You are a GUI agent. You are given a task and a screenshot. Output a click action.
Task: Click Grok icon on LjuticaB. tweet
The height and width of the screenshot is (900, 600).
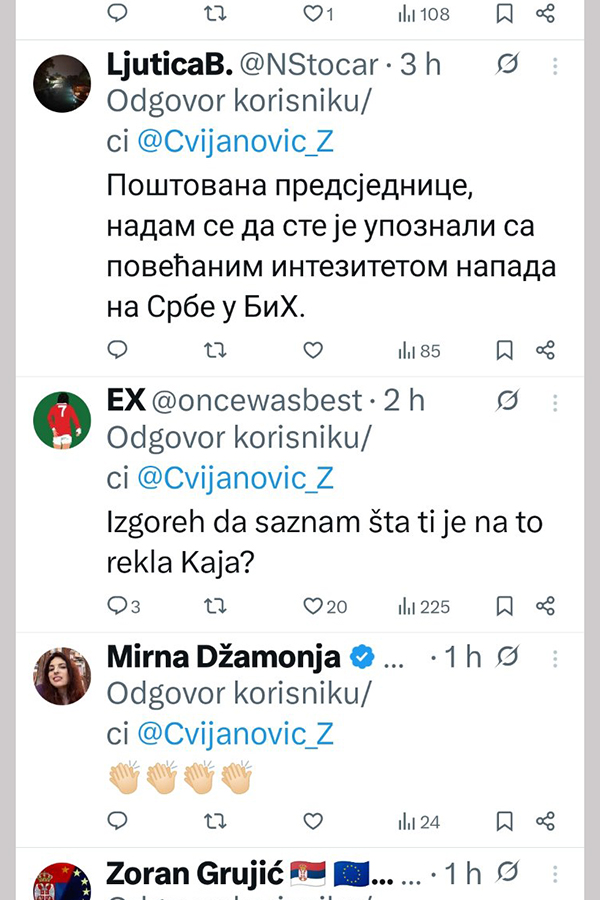[x=508, y=66]
